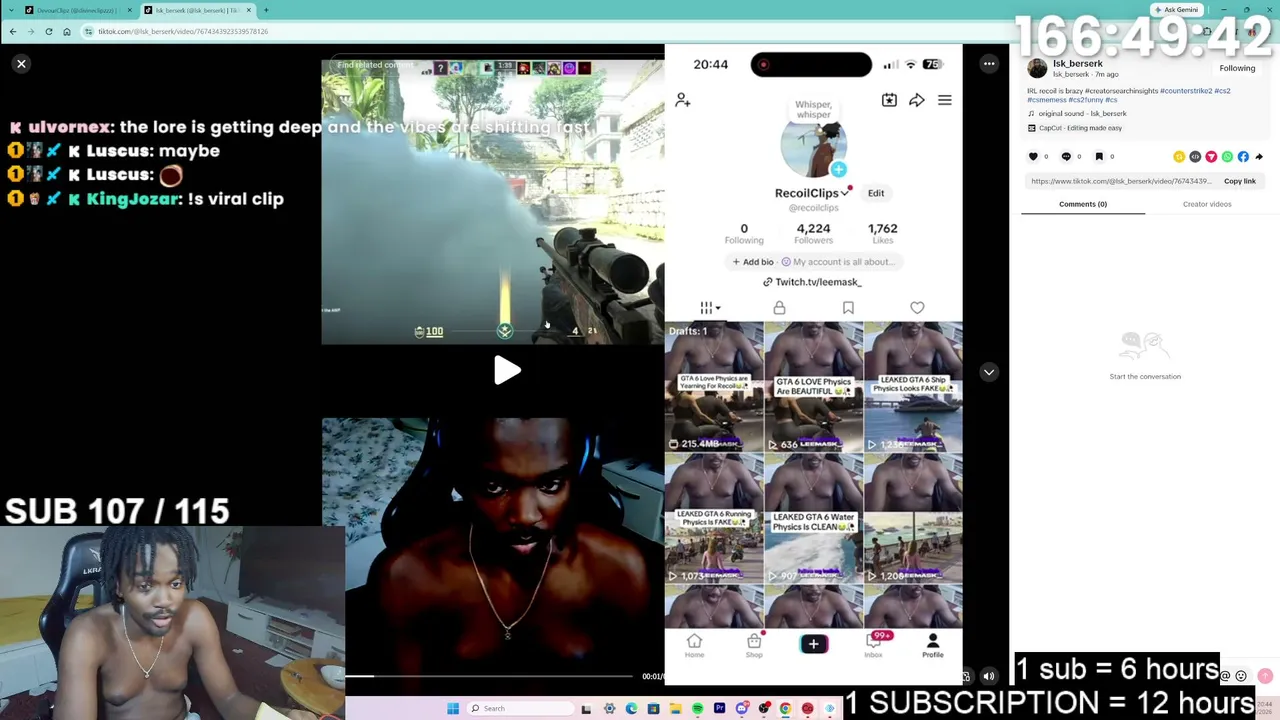The width and height of the screenshot is (1280, 720).
Task: Open a new browser tab
Action: coord(266,10)
